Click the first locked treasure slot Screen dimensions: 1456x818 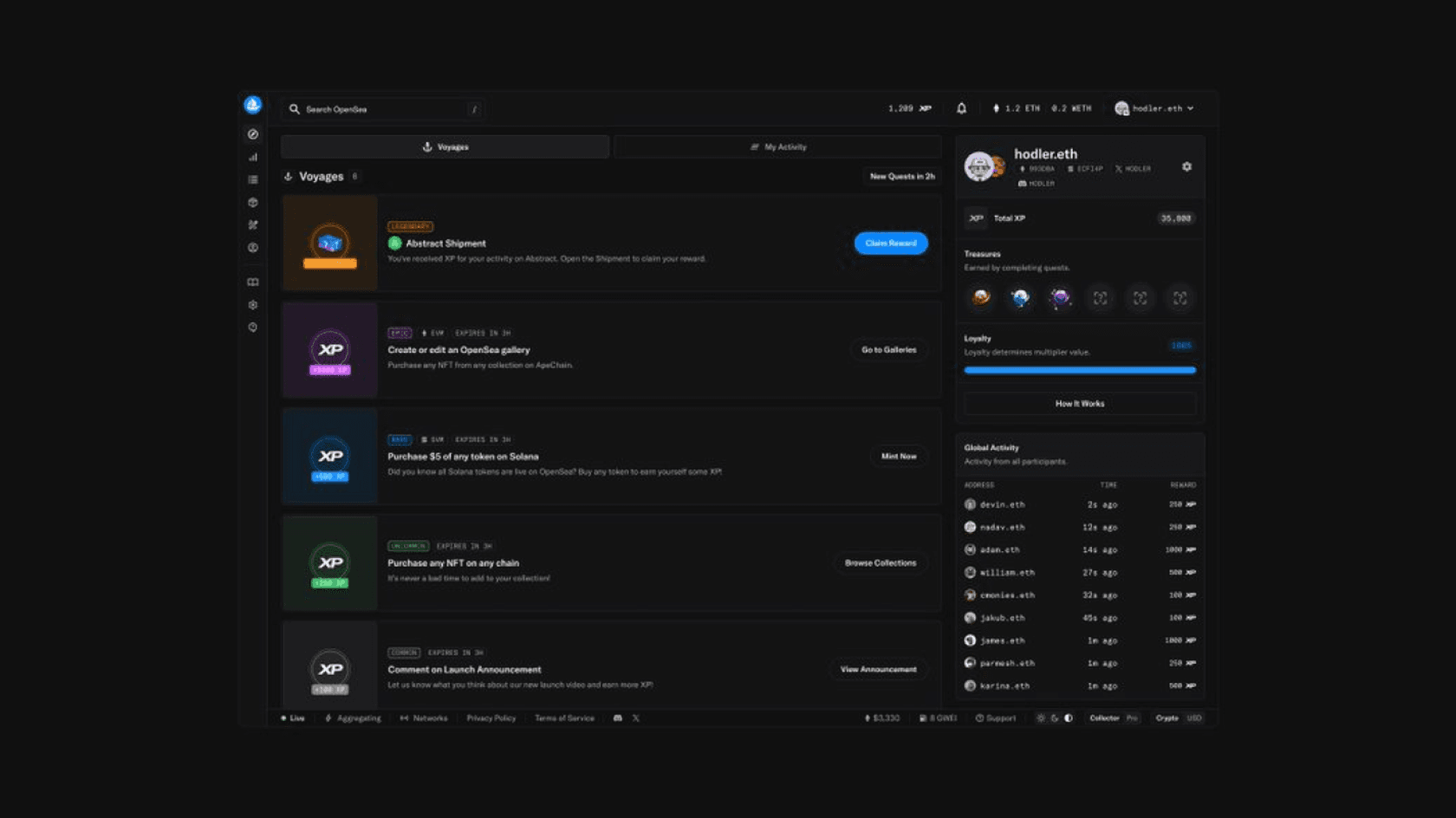[1100, 297]
